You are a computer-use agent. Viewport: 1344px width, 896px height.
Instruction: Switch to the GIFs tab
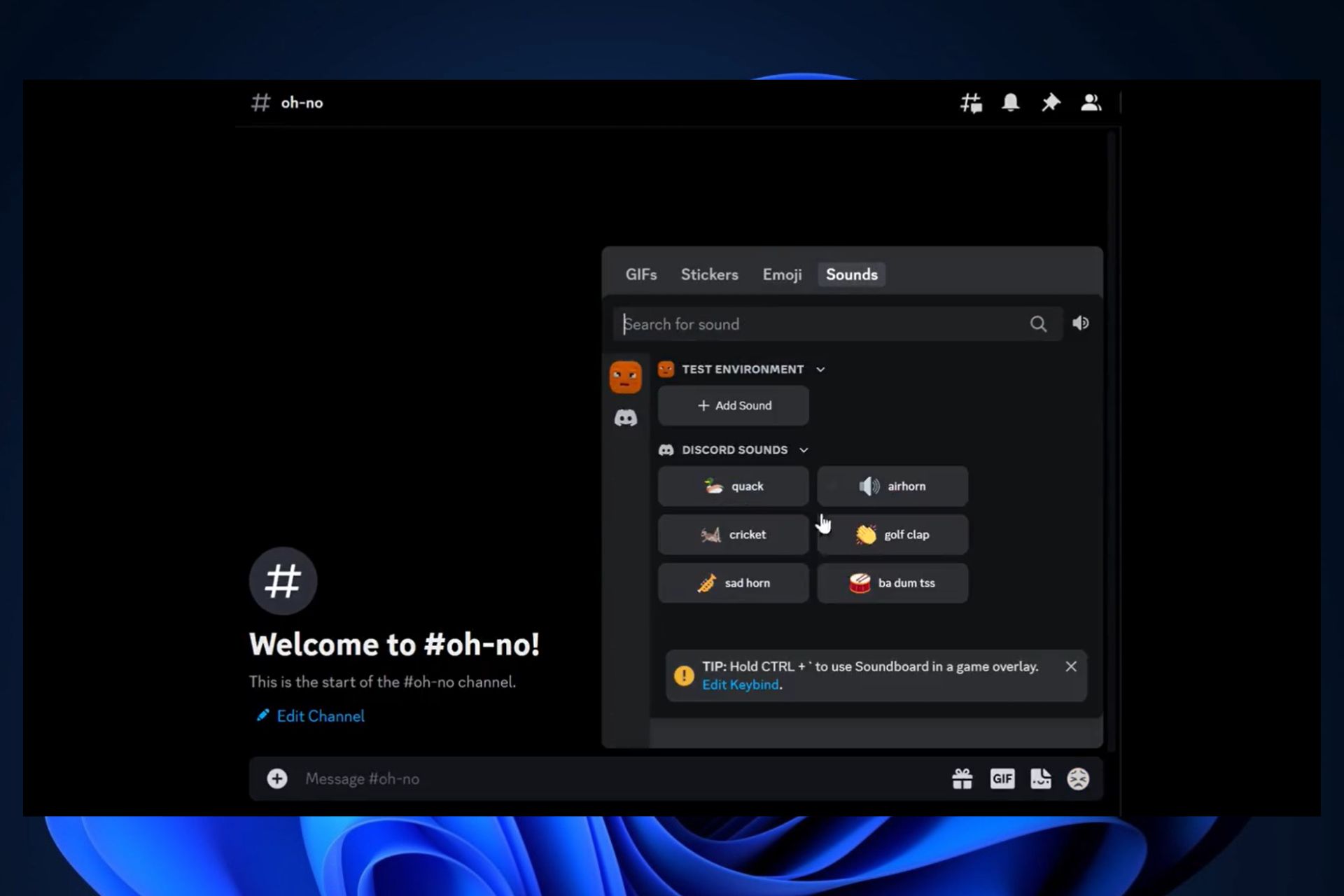pyautogui.click(x=641, y=274)
